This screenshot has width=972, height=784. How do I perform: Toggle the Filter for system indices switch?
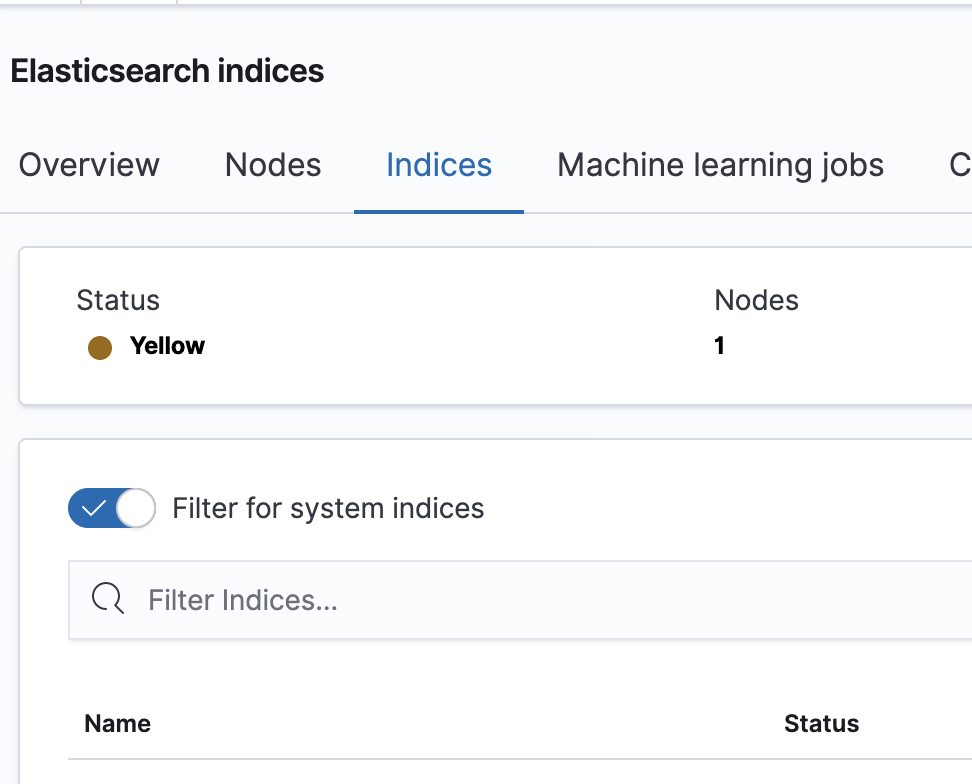(x=111, y=509)
